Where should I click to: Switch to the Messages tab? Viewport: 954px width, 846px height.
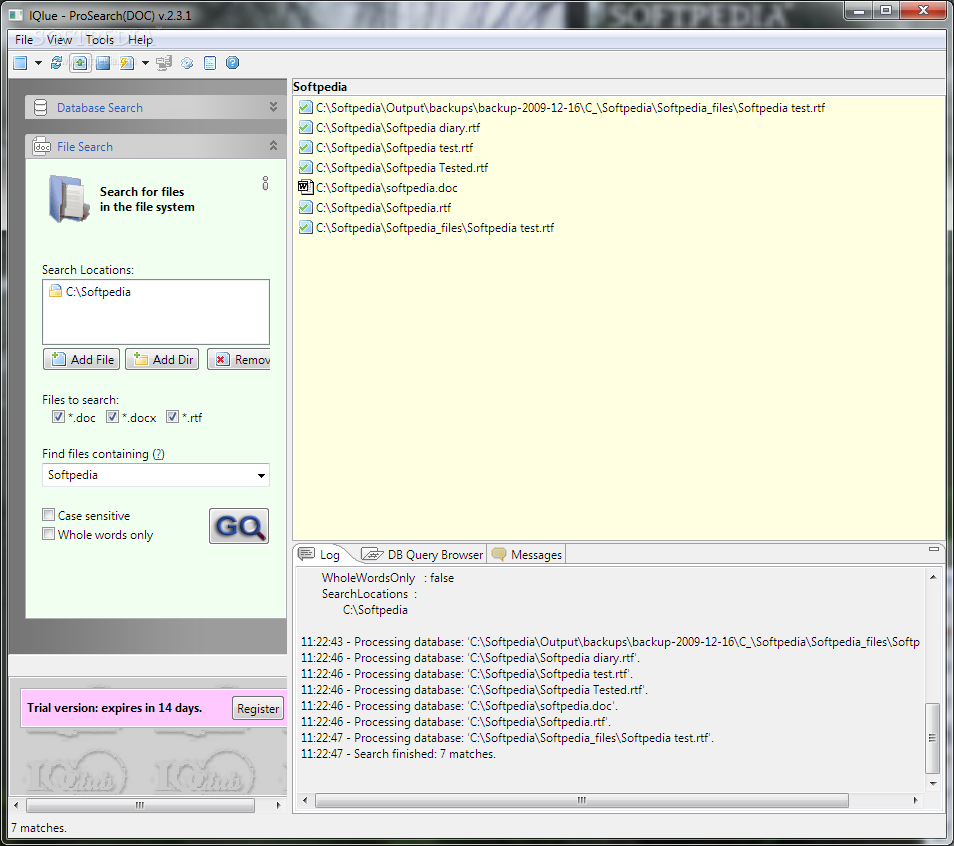pos(527,554)
